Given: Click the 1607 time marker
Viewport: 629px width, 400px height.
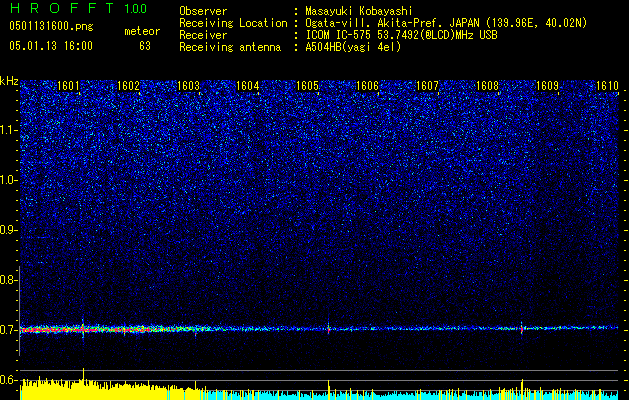Looking at the screenshot, I should [428, 86].
